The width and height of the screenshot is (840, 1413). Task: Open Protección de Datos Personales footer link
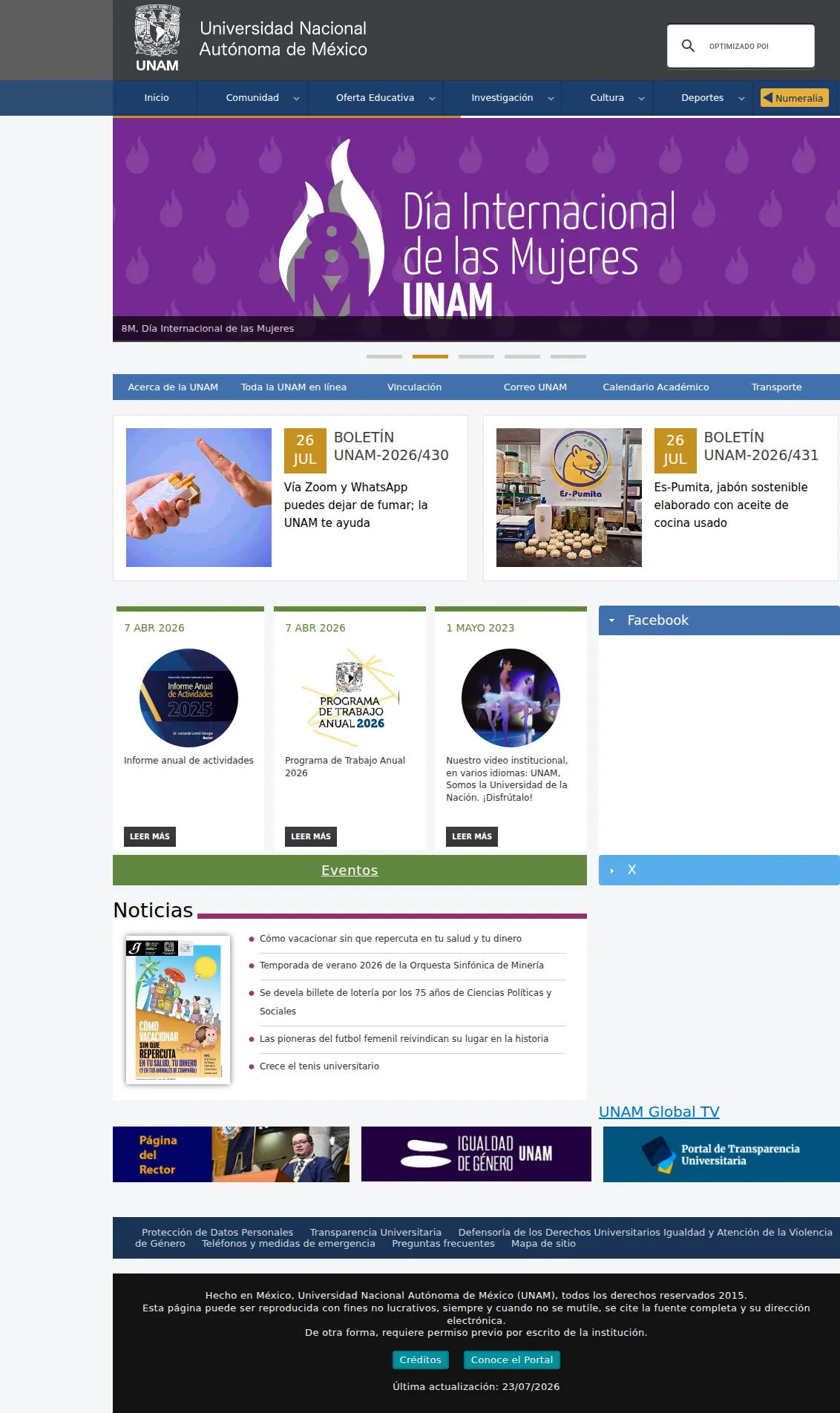[x=217, y=1233]
